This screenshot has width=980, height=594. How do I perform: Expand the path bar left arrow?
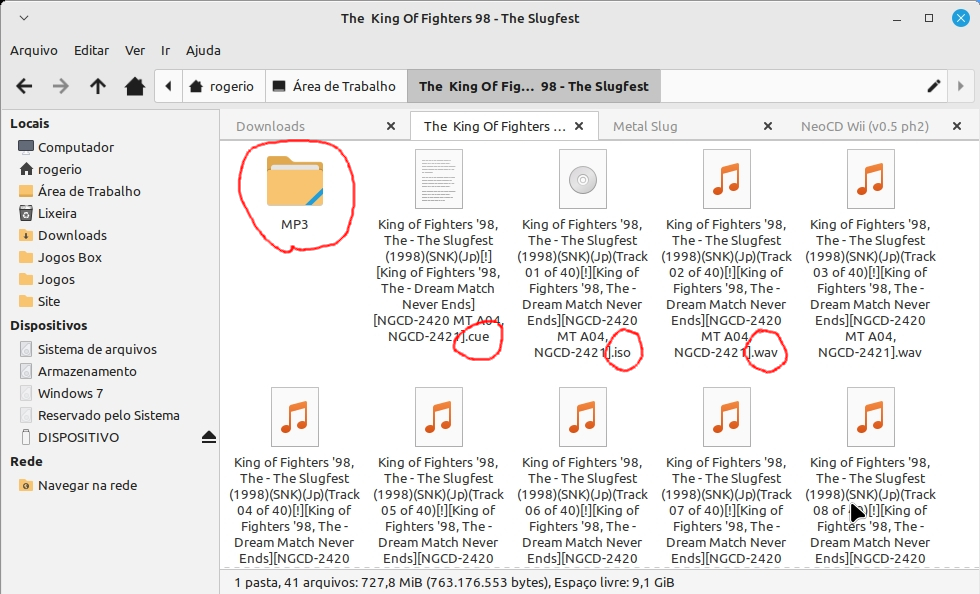point(169,86)
